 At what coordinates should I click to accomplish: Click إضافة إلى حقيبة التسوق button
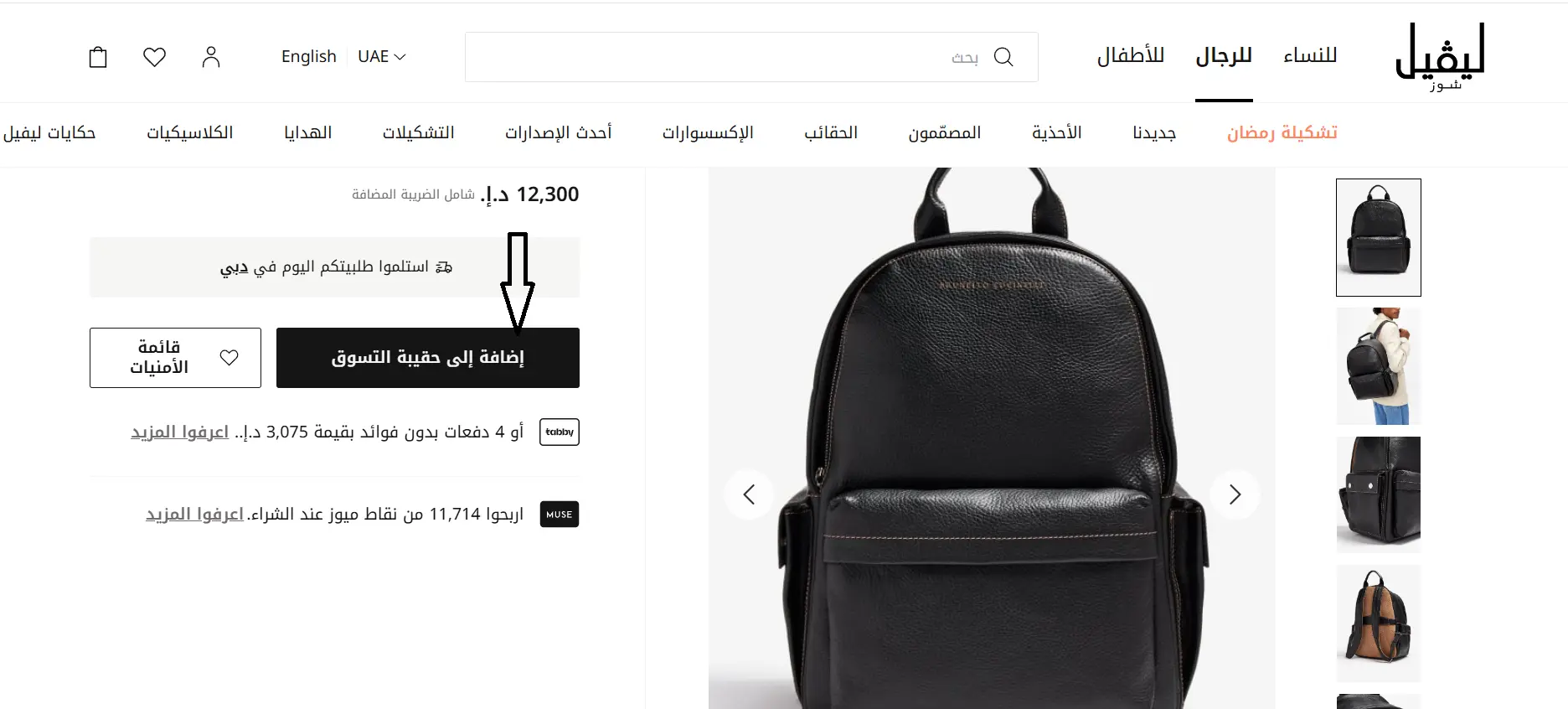(428, 358)
